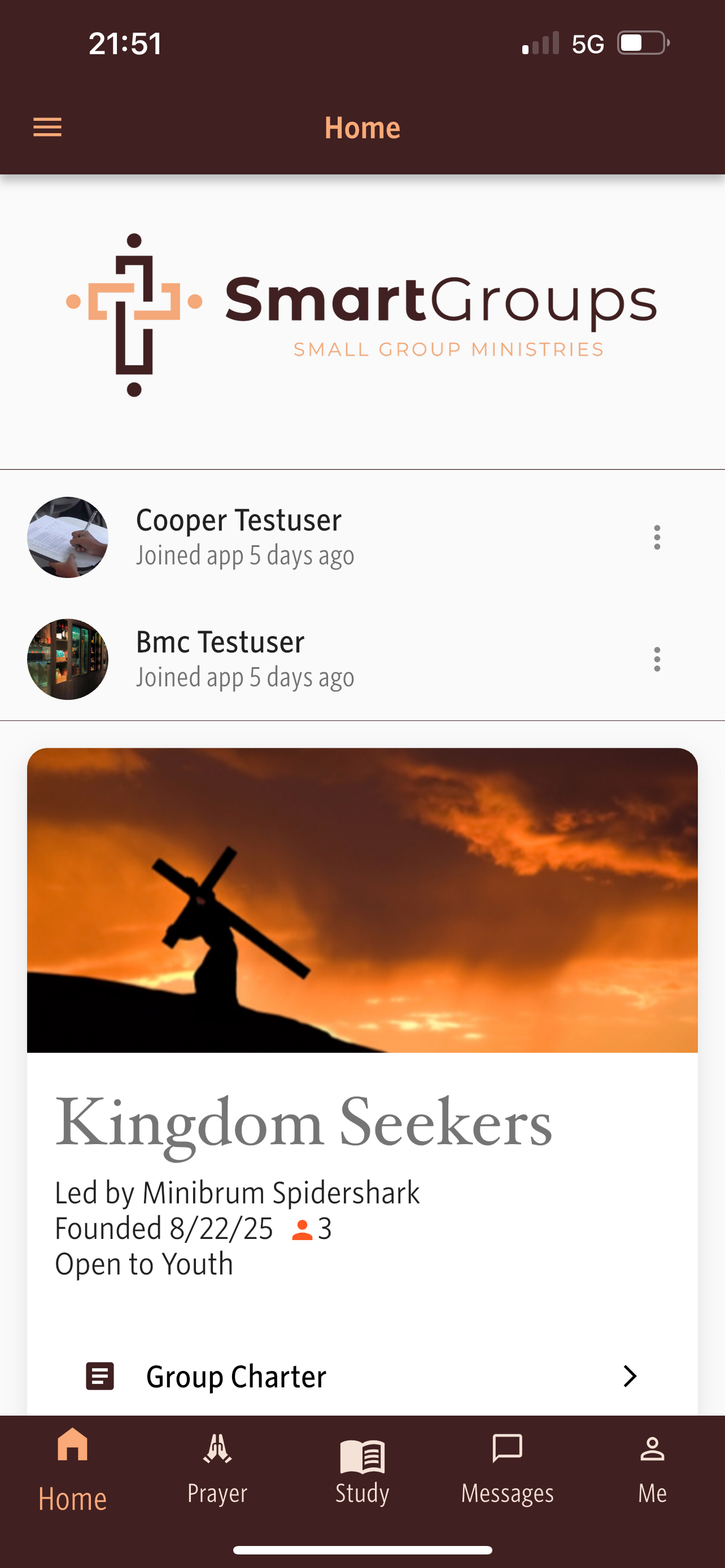725x1568 pixels.
Task: View Bmc Testuser's profile picture
Action: click(x=68, y=659)
